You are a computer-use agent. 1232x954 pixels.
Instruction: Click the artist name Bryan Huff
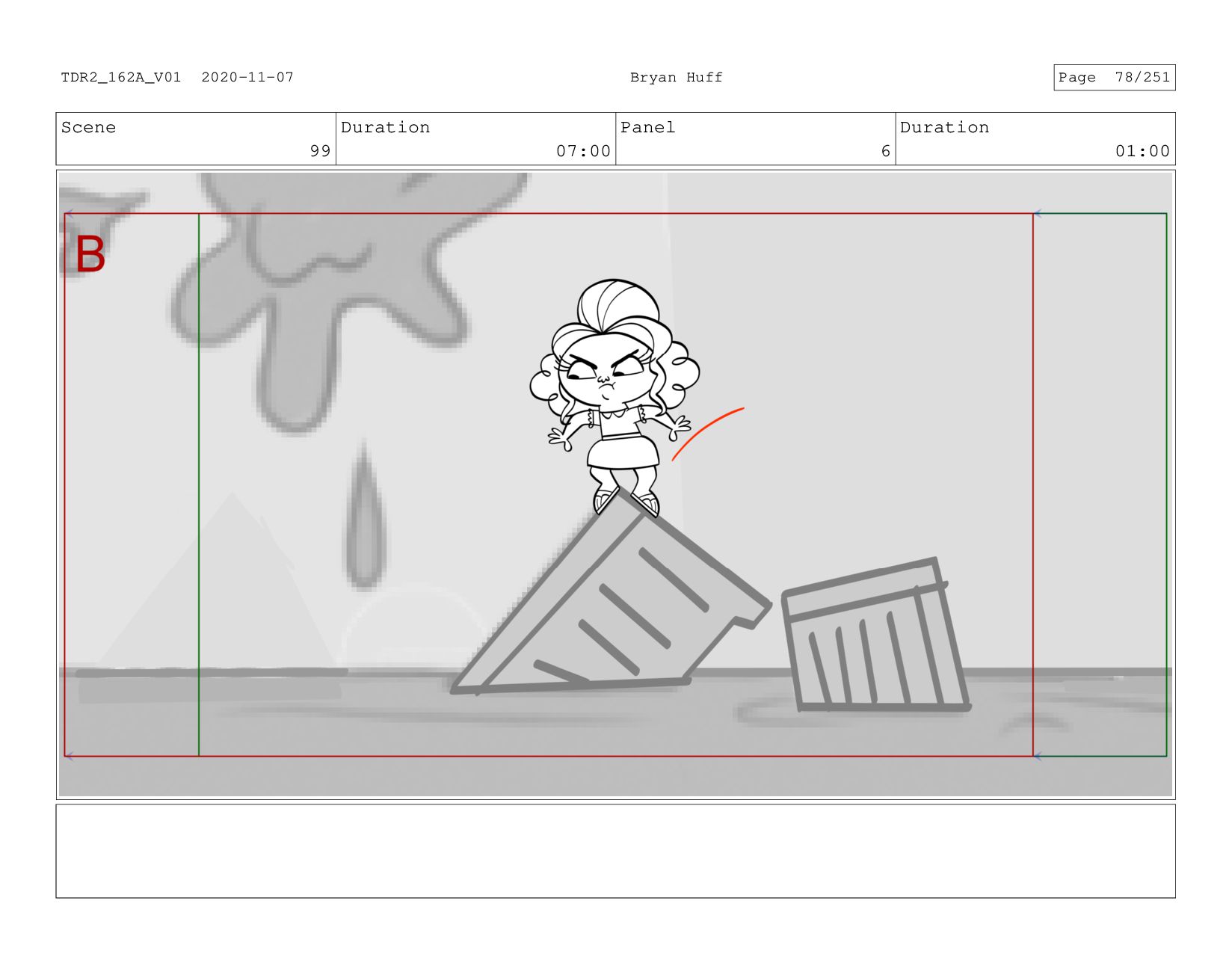[x=676, y=77]
